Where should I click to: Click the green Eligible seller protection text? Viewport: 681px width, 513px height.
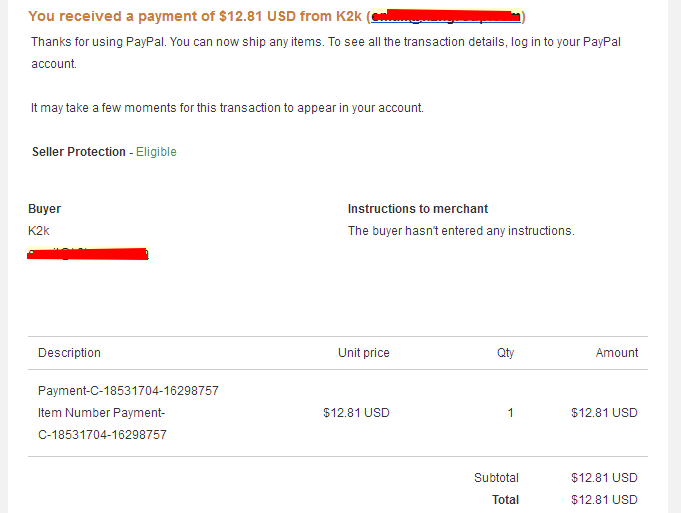(x=156, y=152)
